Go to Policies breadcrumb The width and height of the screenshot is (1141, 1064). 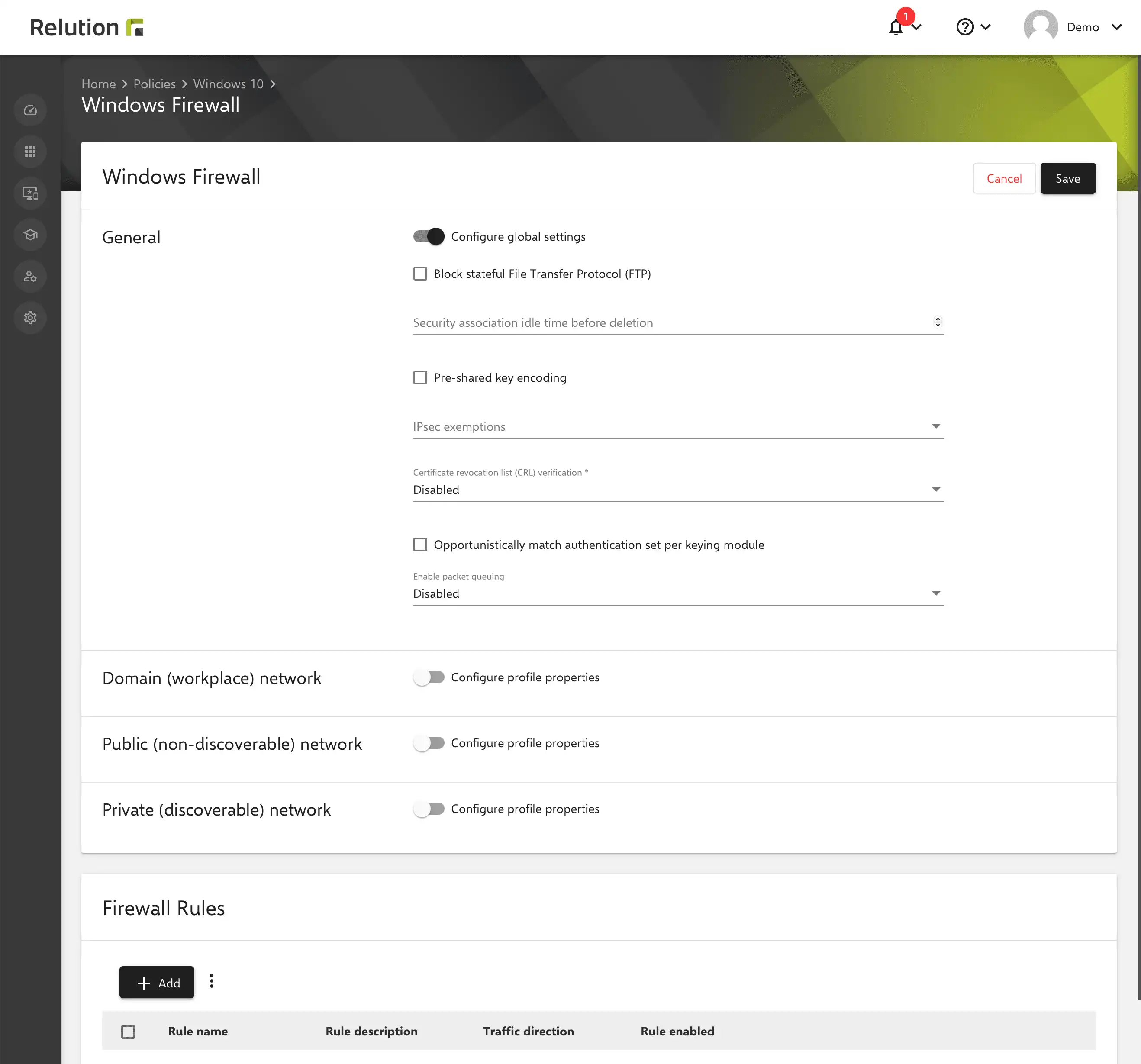click(x=155, y=84)
